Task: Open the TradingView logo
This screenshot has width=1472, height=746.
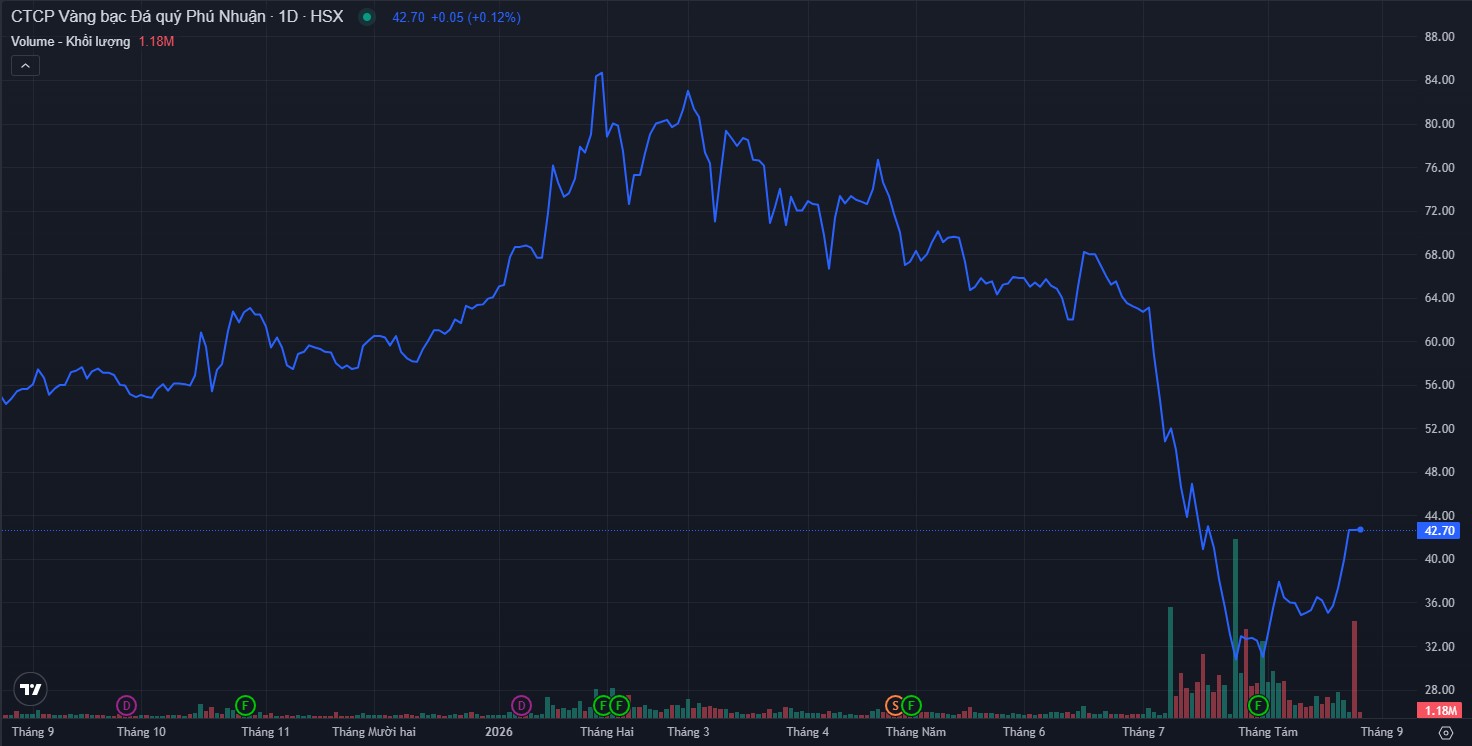Action: click(x=30, y=689)
